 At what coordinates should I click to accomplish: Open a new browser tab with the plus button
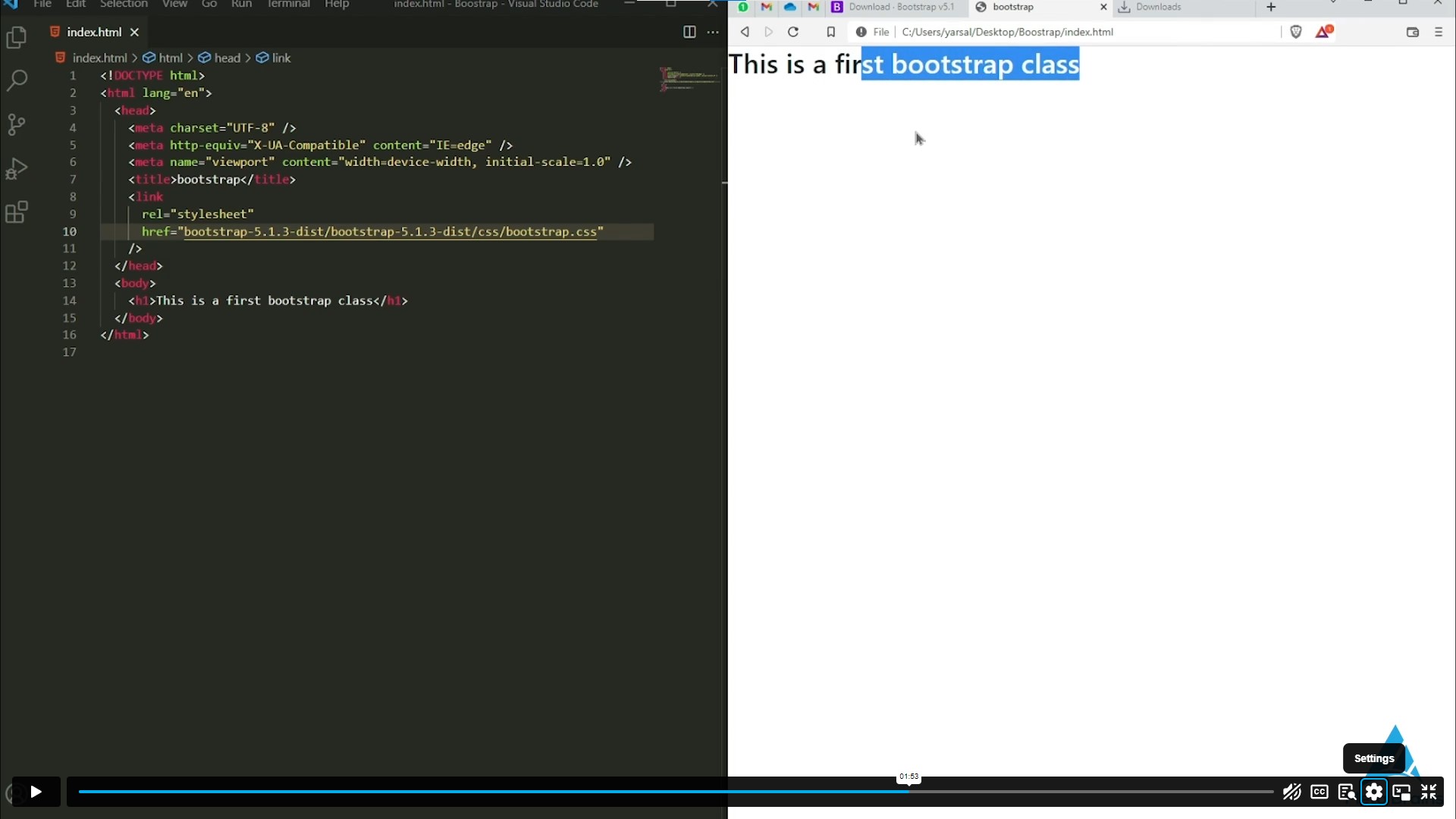point(1270,7)
